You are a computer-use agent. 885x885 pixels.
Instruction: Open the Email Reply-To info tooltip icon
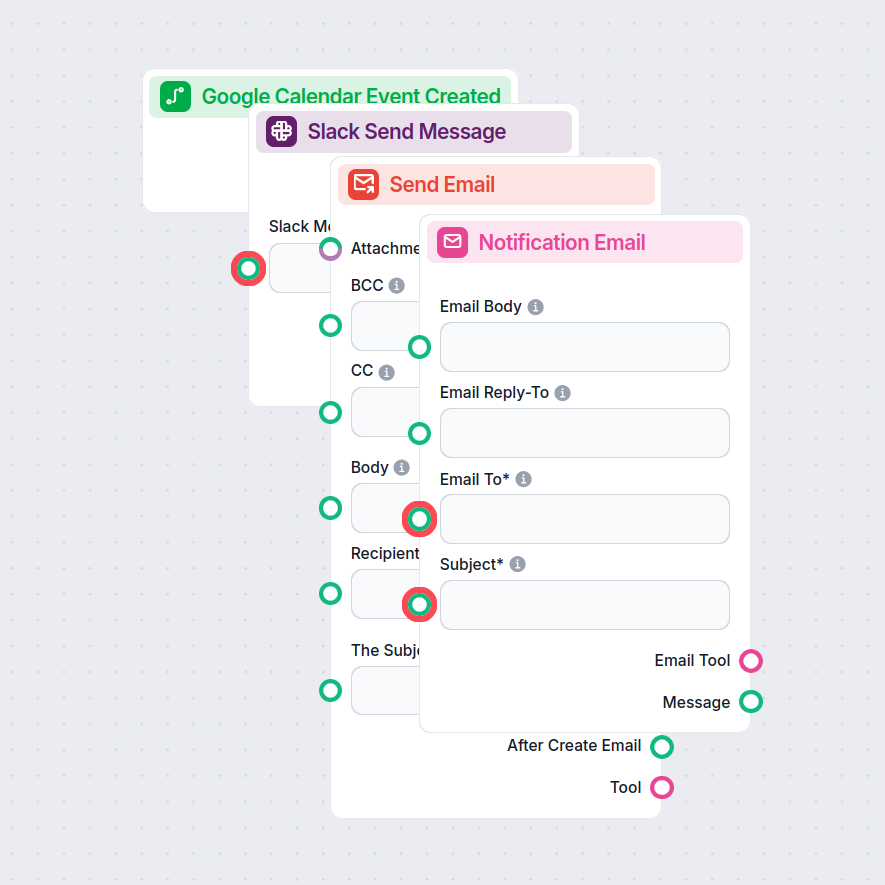(562, 393)
